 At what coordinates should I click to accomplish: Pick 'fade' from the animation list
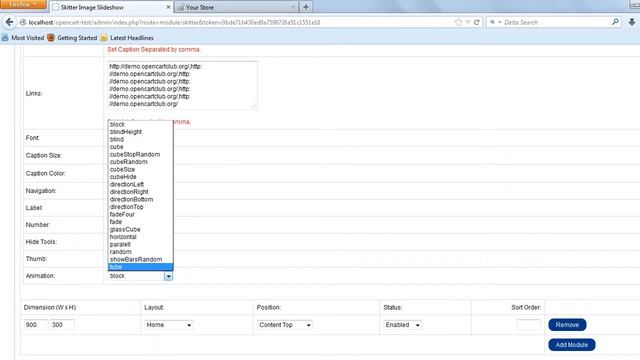140,222
